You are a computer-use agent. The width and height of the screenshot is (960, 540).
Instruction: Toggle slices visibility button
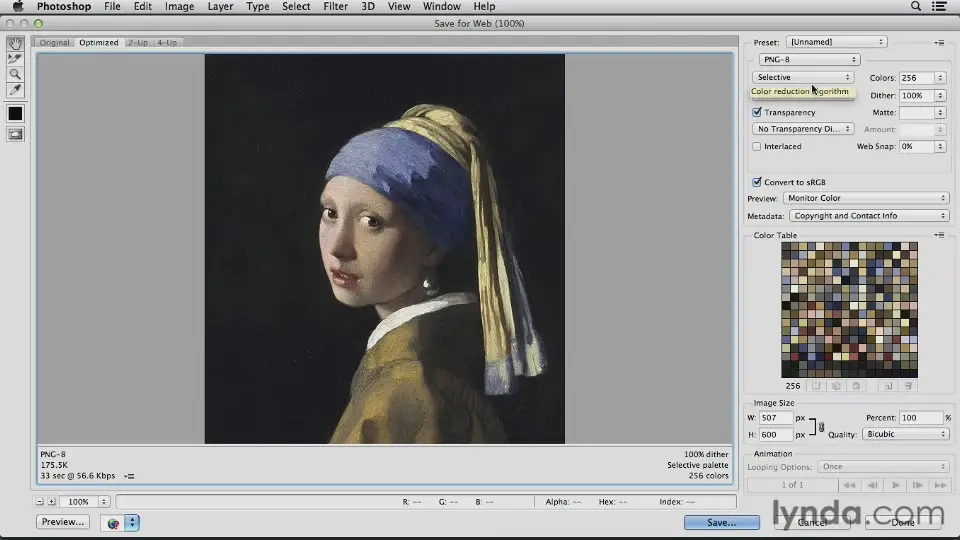[x=15, y=134]
